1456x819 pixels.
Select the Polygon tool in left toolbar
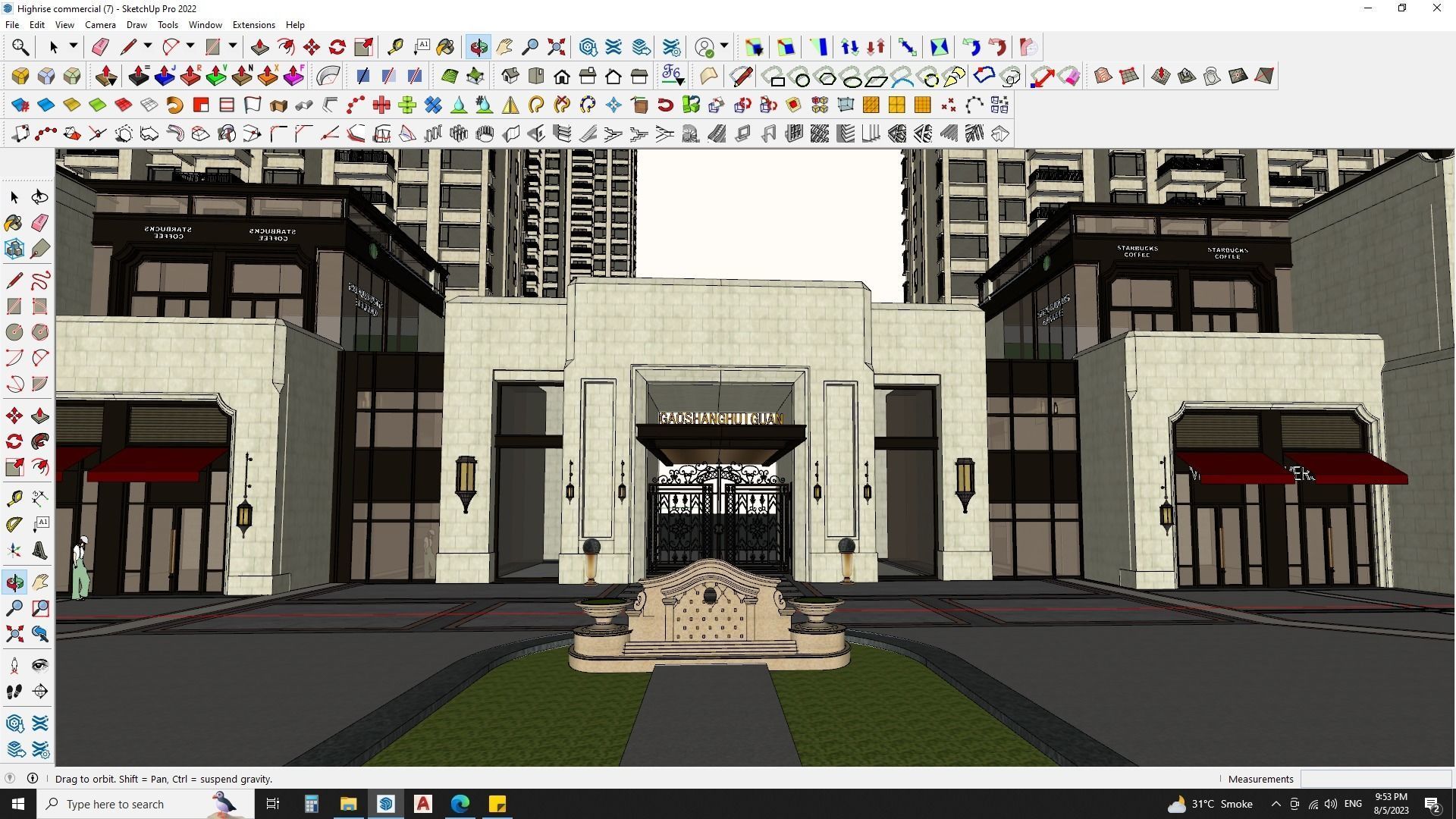coord(40,332)
